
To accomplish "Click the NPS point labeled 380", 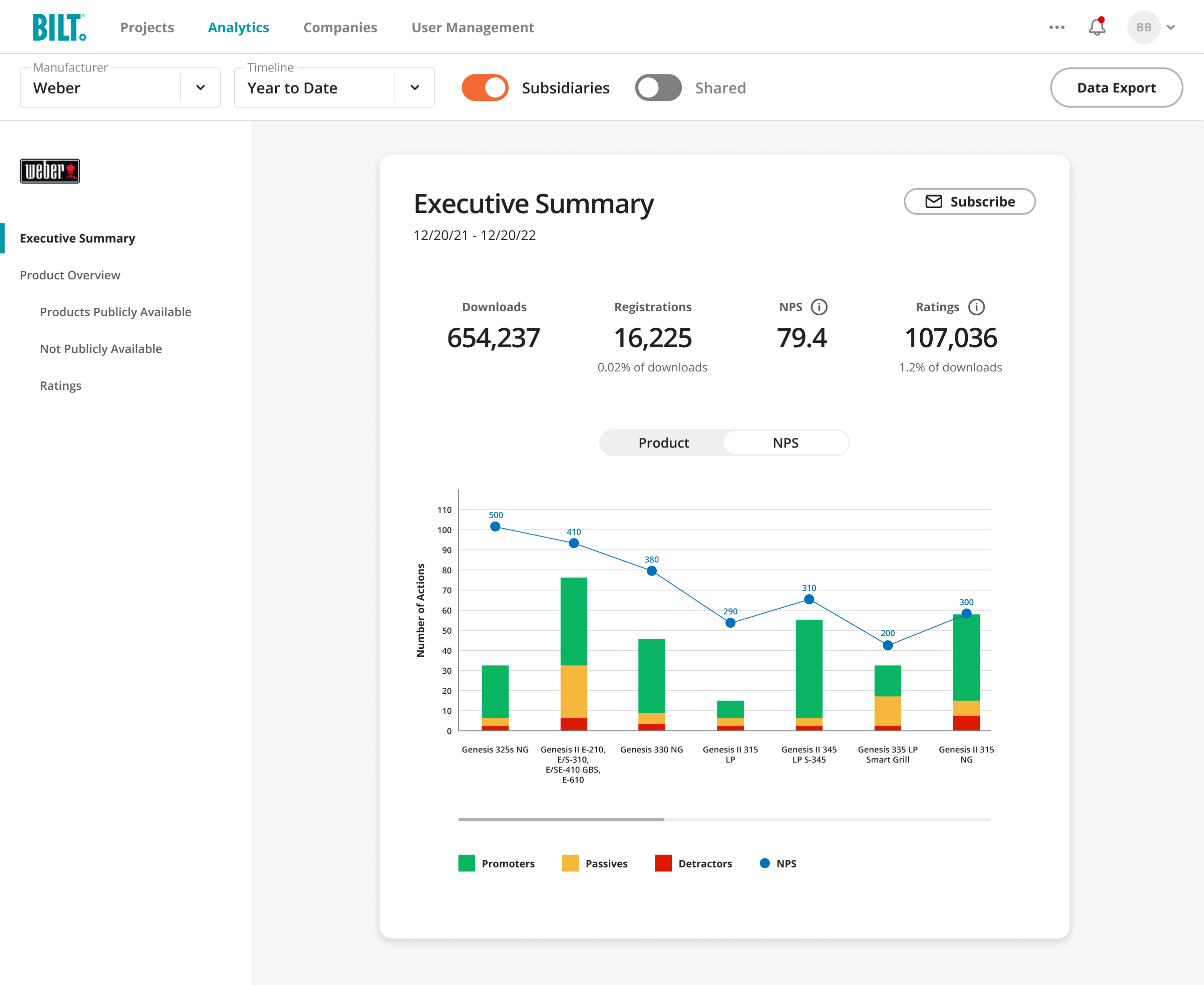I will pos(652,571).
